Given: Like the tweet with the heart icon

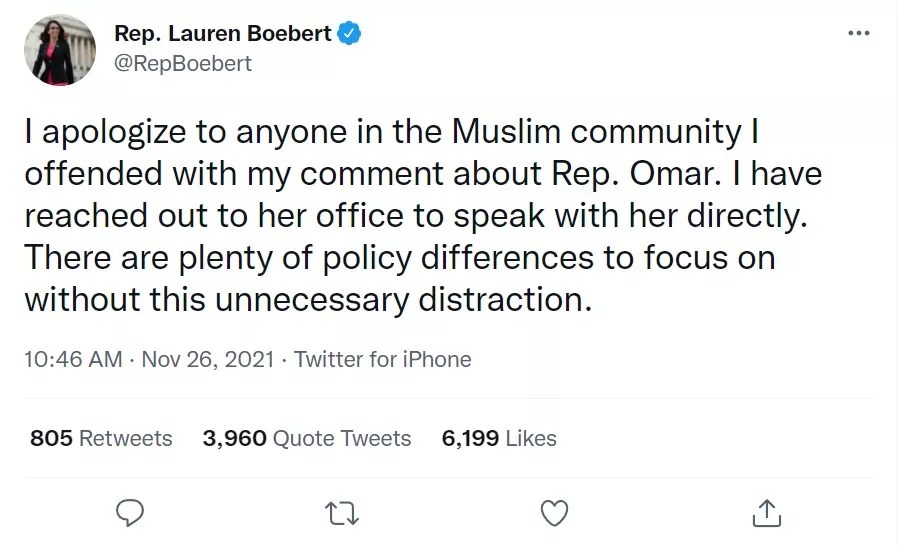Looking at the screenshot, I should pyautogui.click(x=554, y=513).
